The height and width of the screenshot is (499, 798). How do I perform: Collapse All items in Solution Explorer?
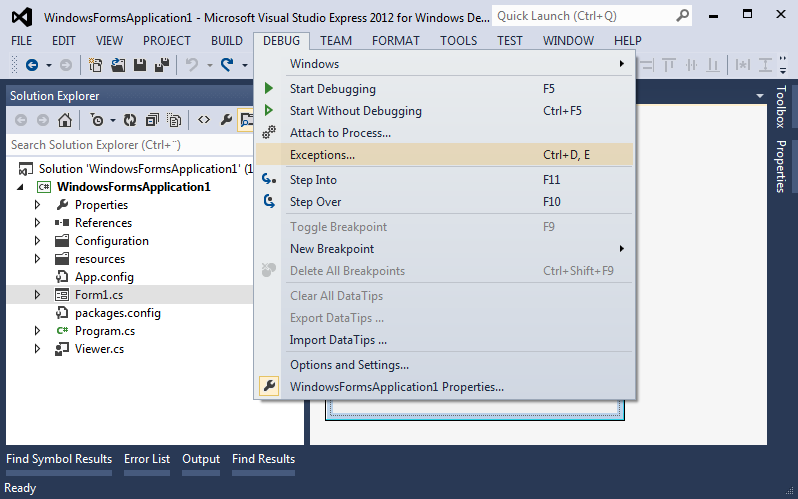[x=152, y=120]
